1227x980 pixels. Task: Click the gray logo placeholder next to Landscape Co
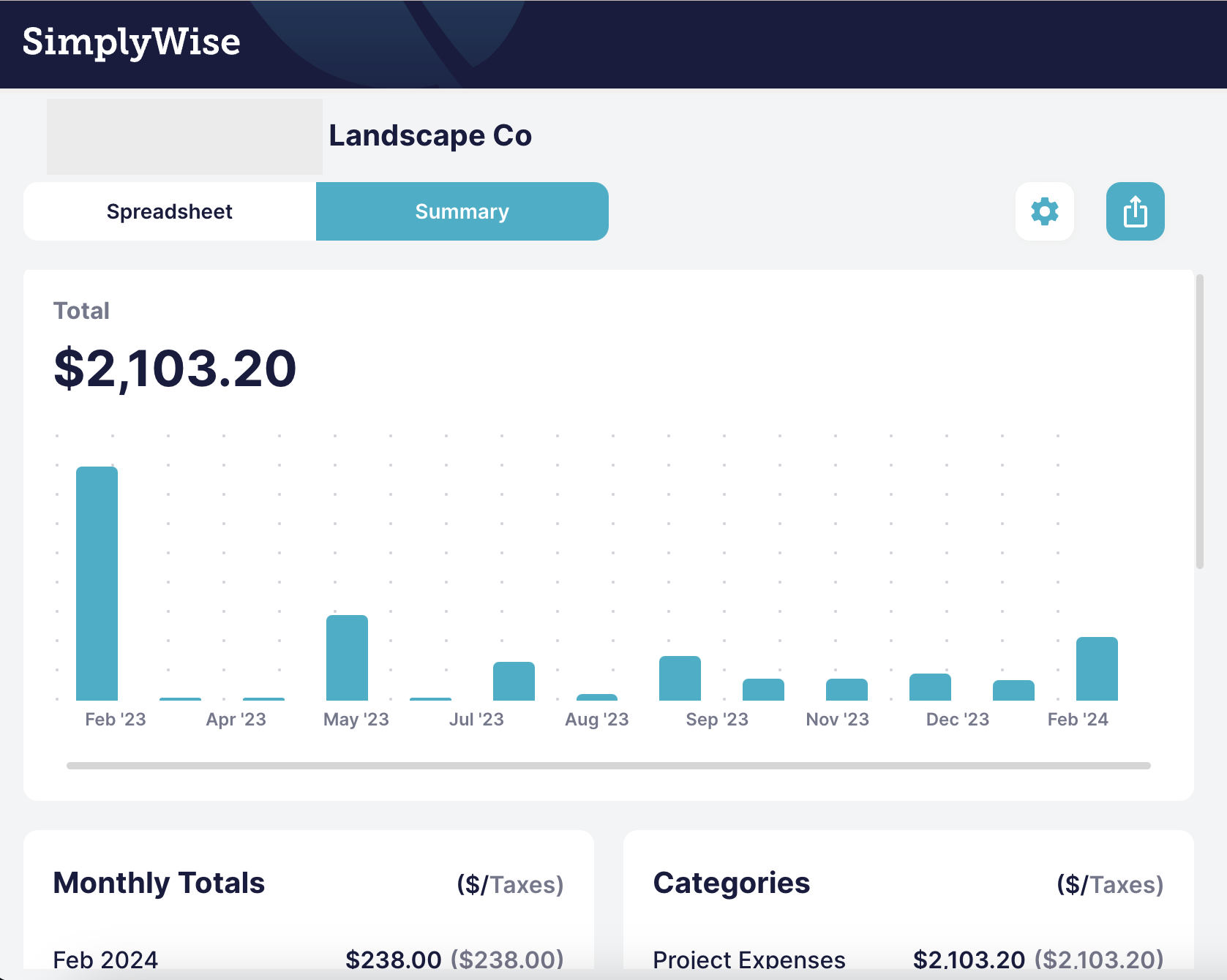(x=184, y=137)
